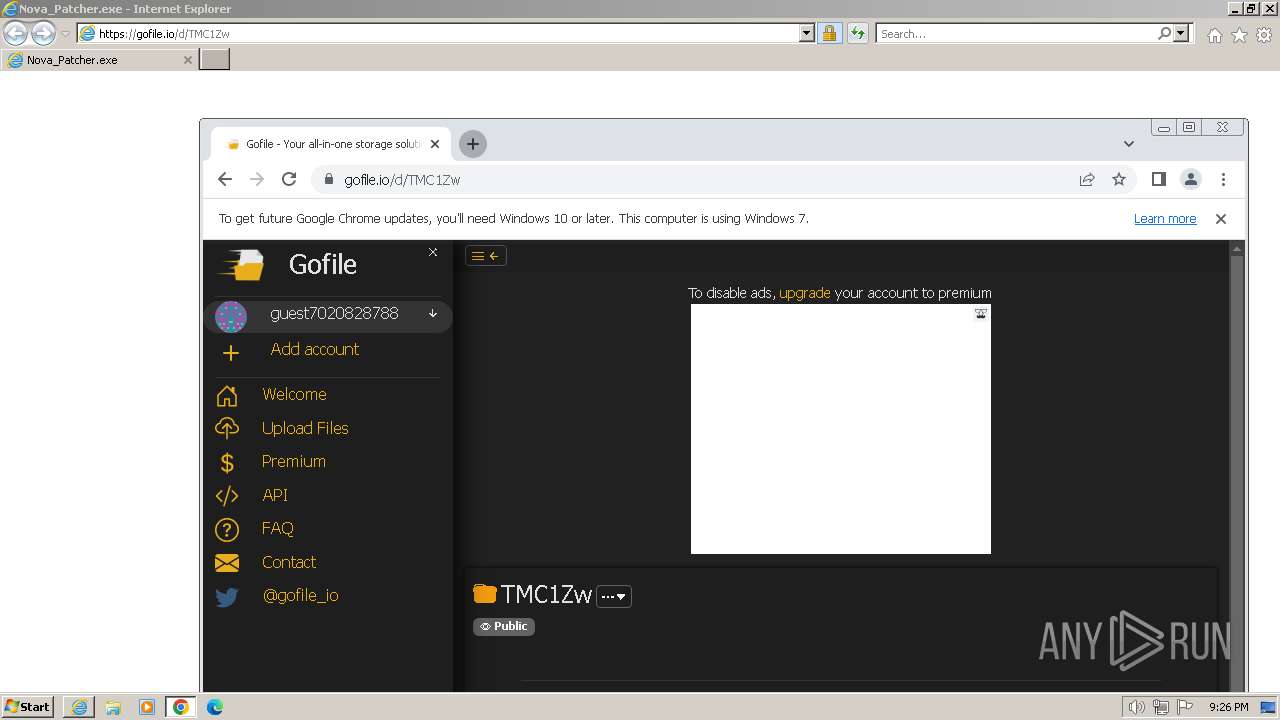Expand the IE address bar dropdown
Viewport: 1280px width, 720px height.
point(807,33)
